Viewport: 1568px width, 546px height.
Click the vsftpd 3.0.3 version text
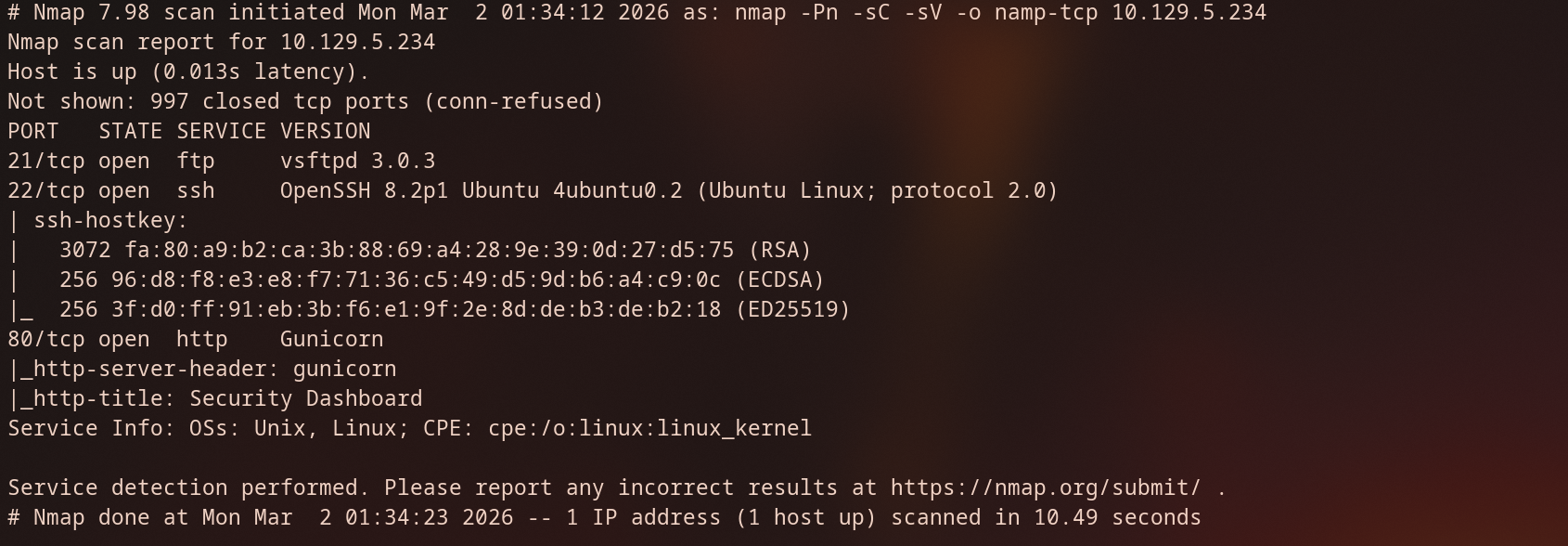[357, 161]
